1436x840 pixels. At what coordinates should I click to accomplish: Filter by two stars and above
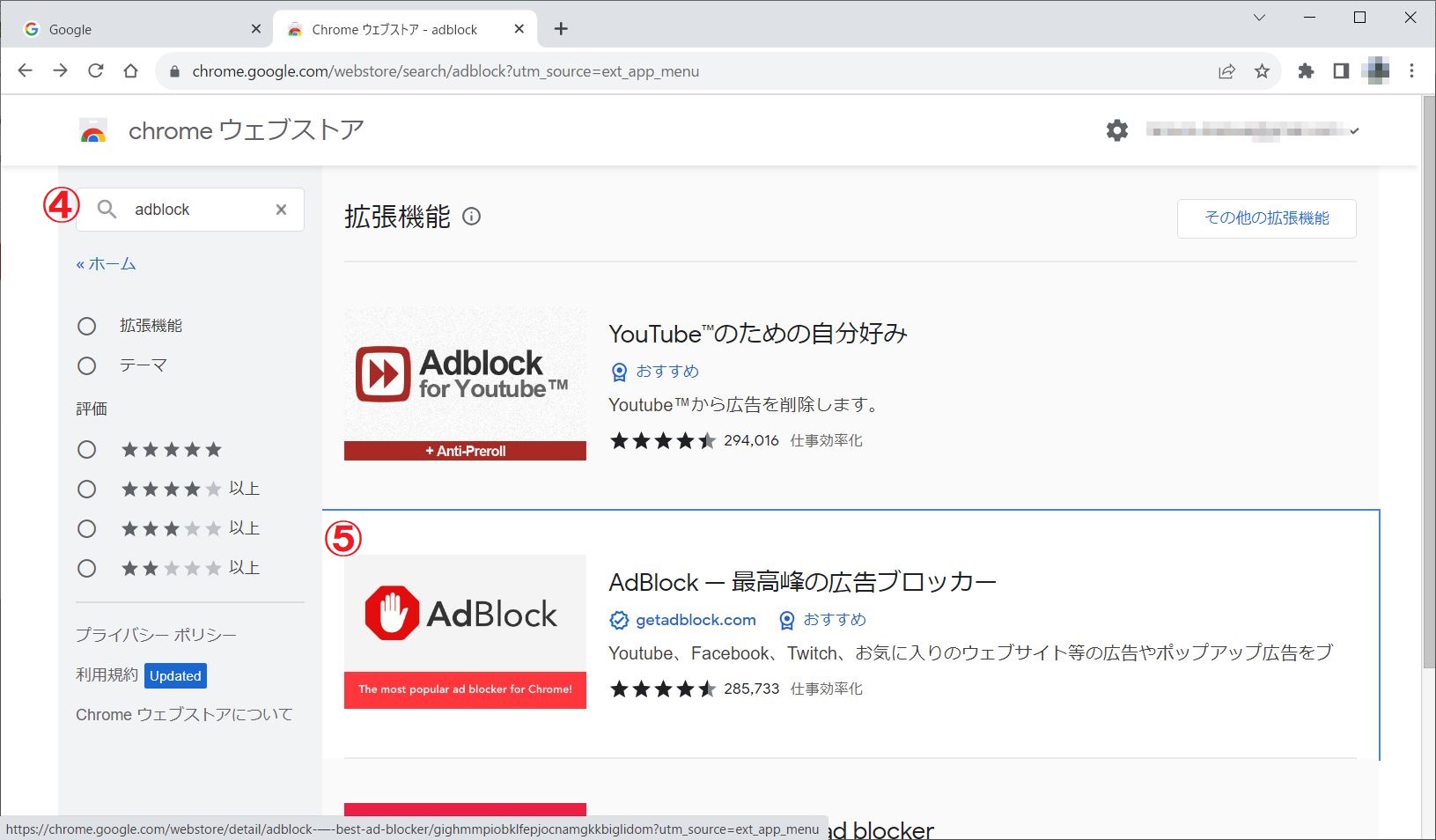86,569
